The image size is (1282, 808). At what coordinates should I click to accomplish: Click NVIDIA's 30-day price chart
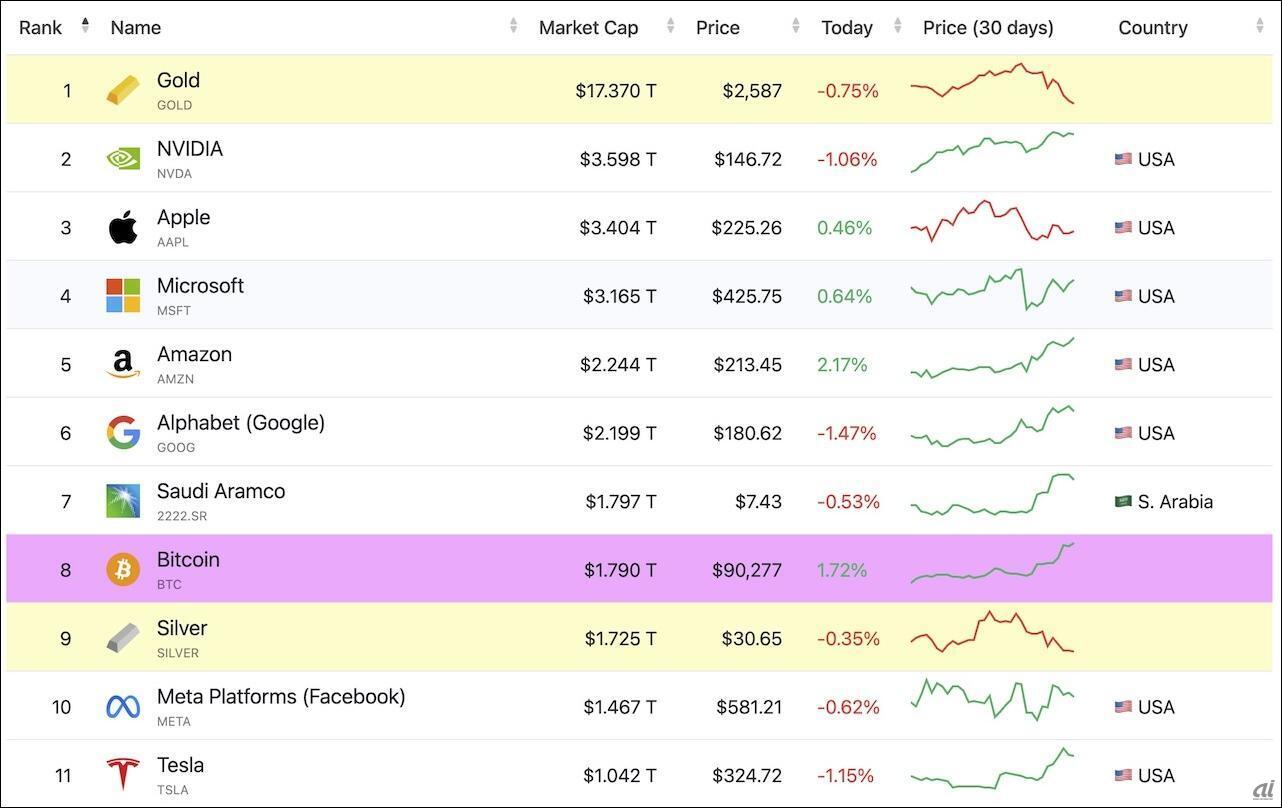coord(992,152)
